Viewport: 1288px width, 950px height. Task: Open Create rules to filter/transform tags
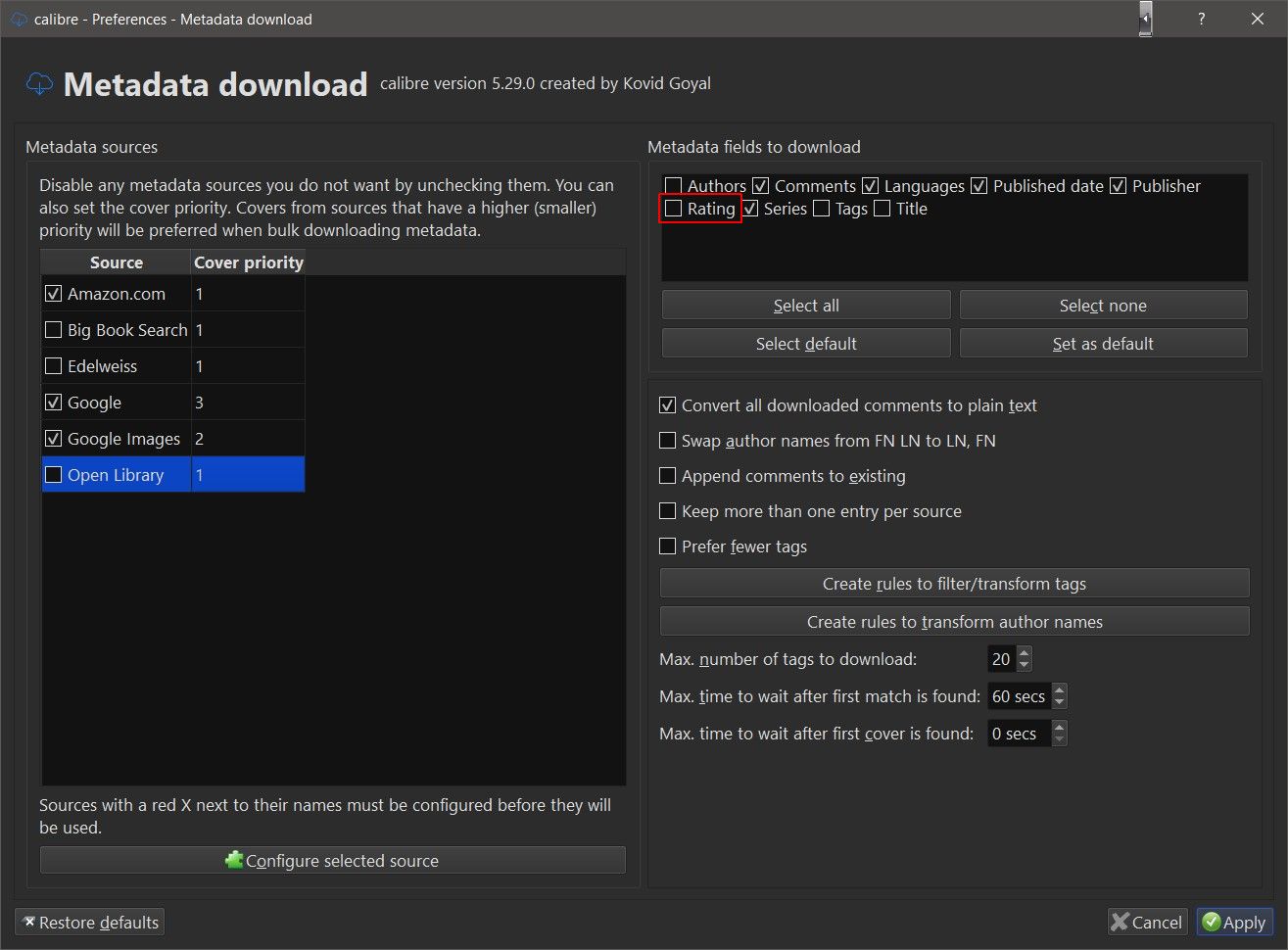[955, 584]
